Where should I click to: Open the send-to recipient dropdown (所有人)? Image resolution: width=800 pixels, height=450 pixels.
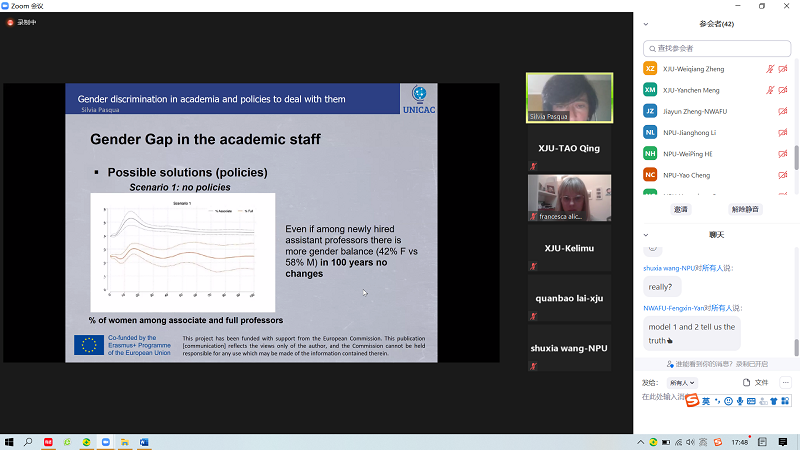click(682, 383)
